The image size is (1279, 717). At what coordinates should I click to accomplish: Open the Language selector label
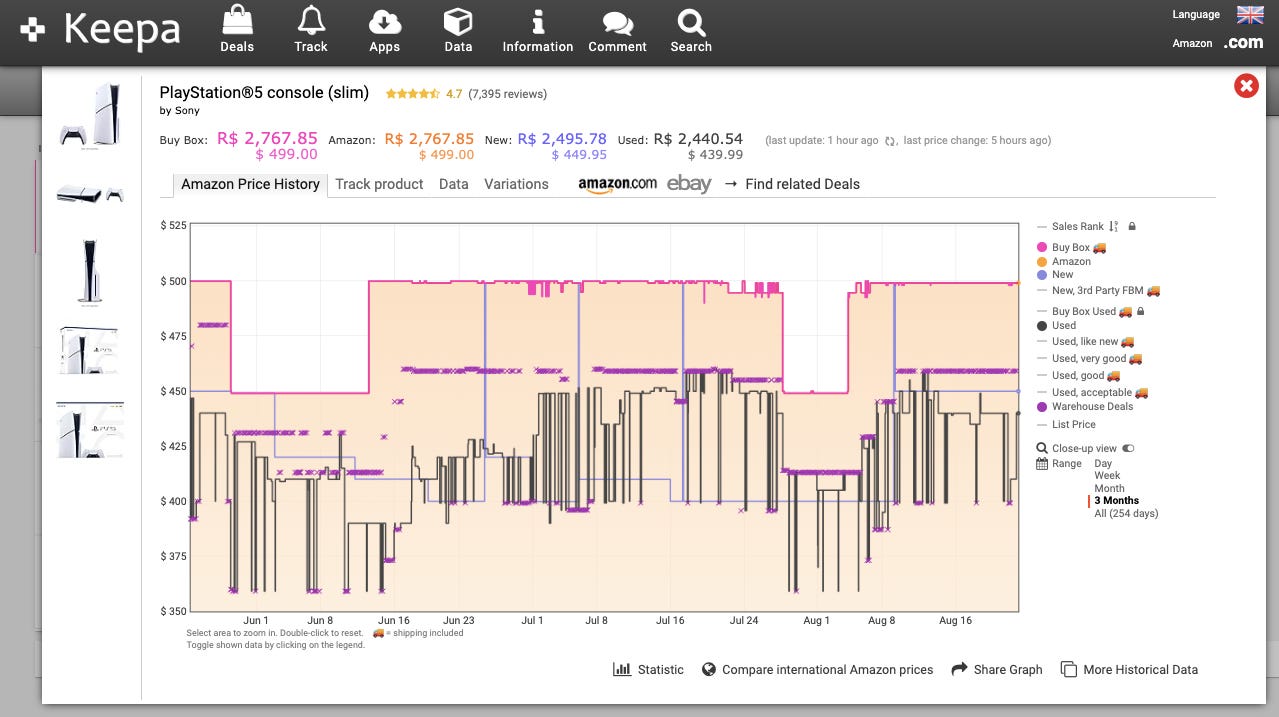[x=1196, y=14]
